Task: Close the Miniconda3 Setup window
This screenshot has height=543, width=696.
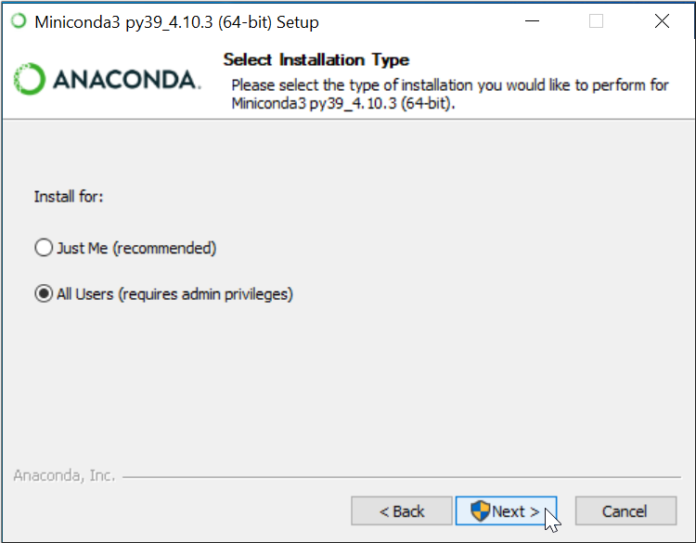Action: point(661,21)
